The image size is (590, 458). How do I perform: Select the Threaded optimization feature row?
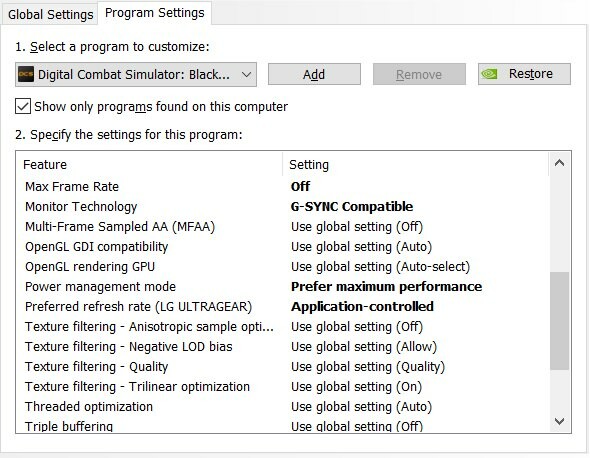point(282,406)
